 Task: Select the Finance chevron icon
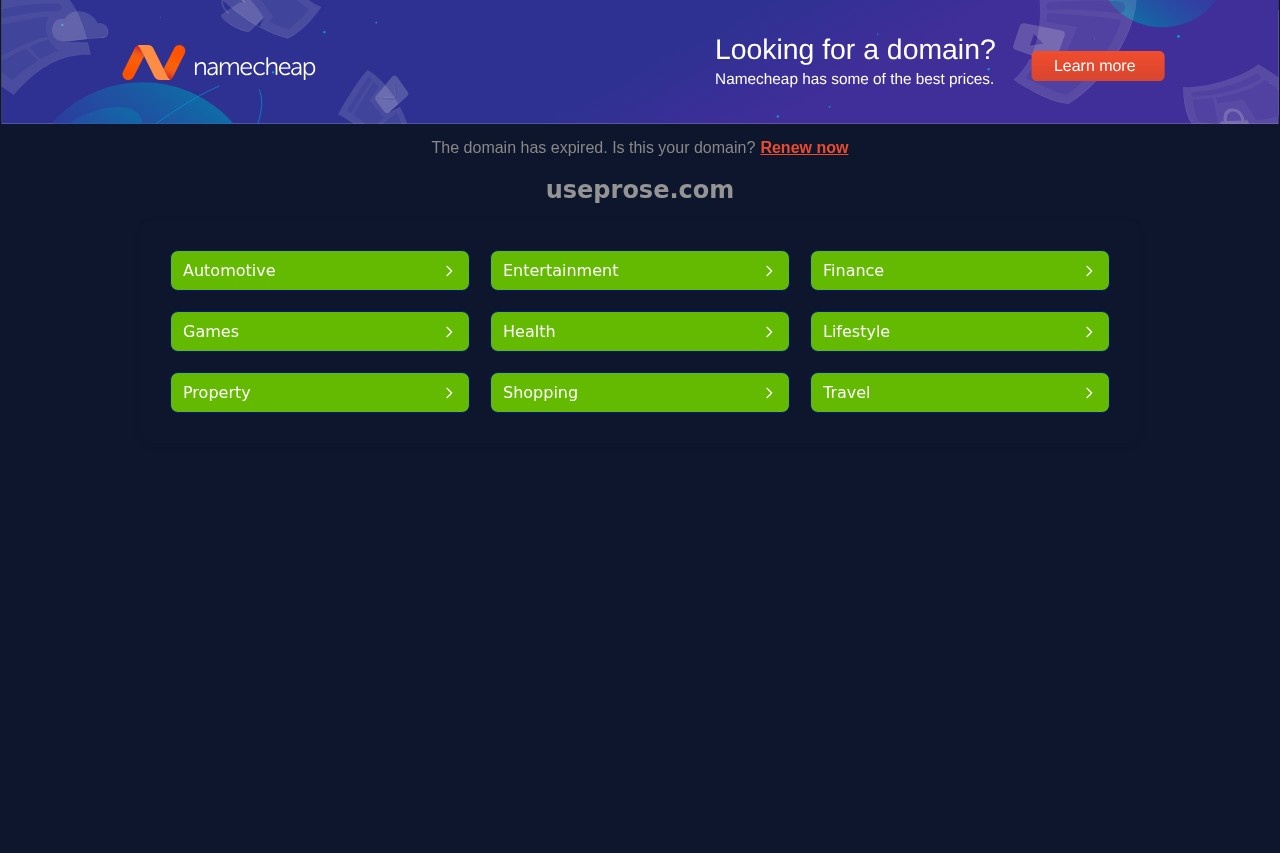tap(1089, 270)
